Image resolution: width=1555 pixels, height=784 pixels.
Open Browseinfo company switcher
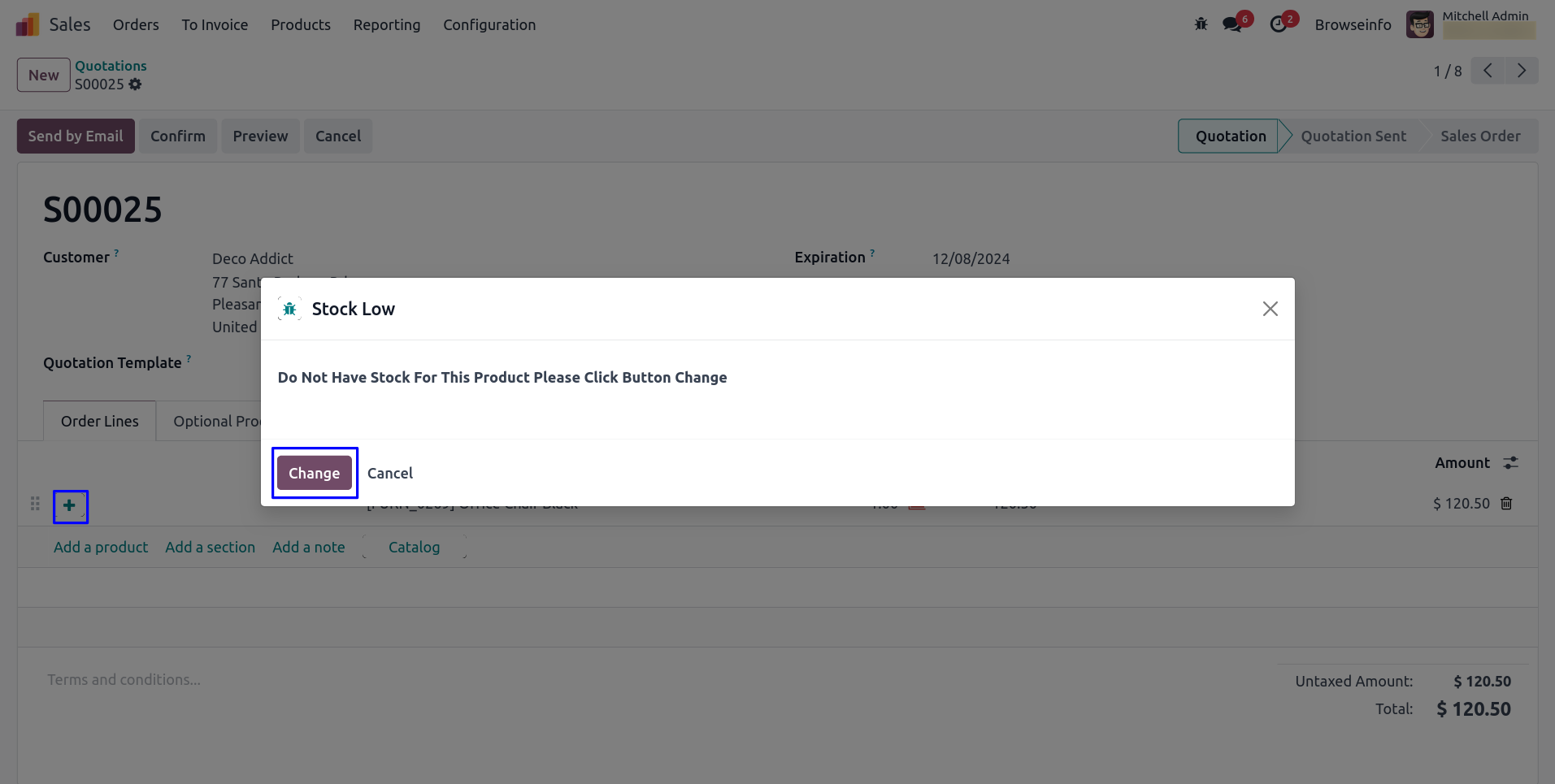[1353, 24]
